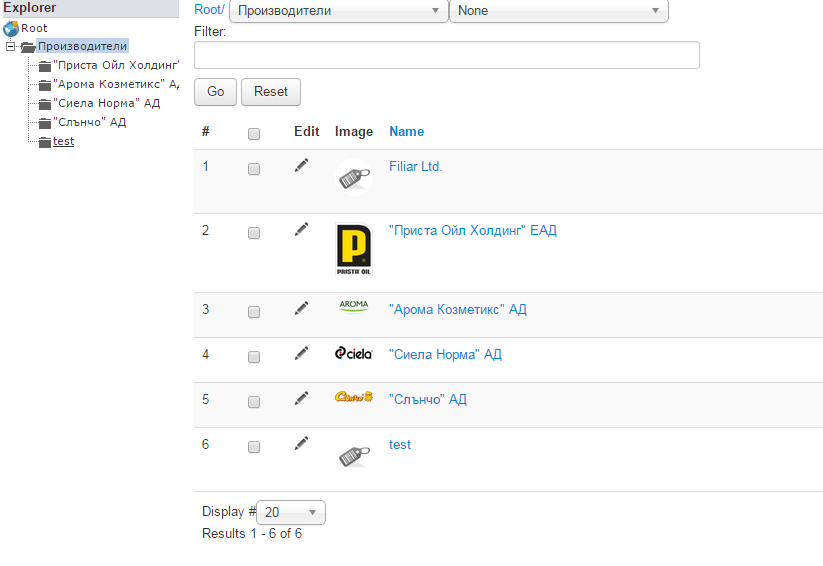Click the price tag image of Filiar Ltd.
The image size is (823, 566).
pyautogui.click(x=354, y=177)
